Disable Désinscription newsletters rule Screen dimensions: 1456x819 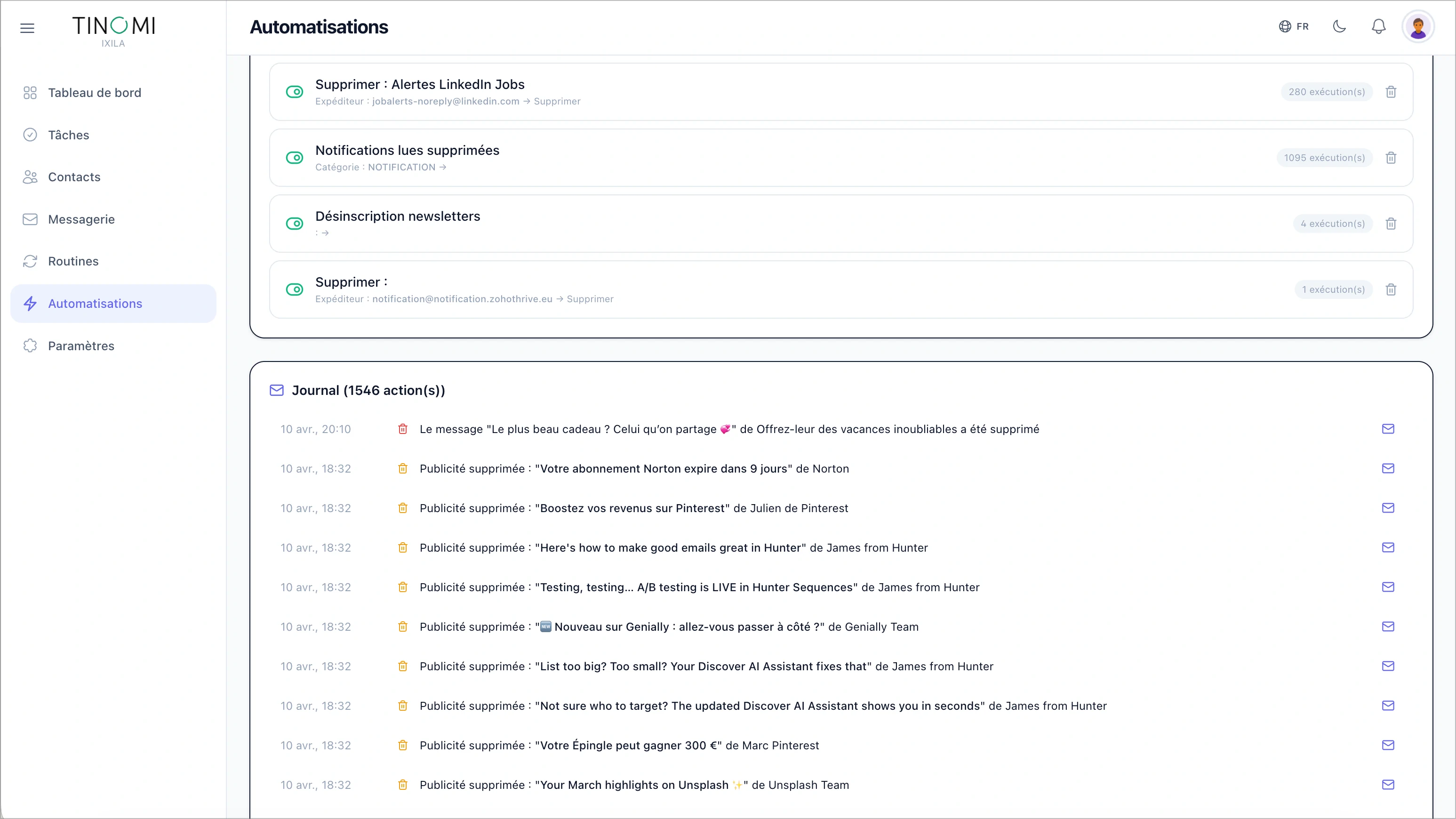pos(295,224)
